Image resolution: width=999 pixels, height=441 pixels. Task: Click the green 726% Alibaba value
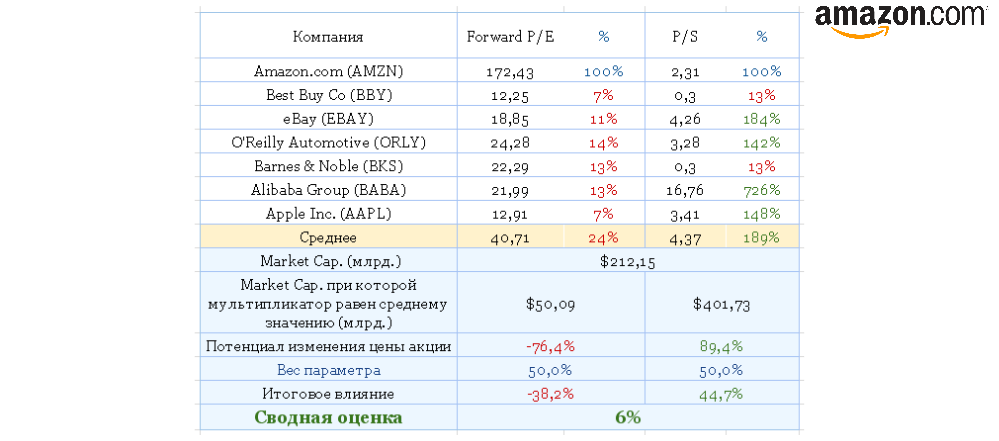pyautogui.click(x=762, y=189)
